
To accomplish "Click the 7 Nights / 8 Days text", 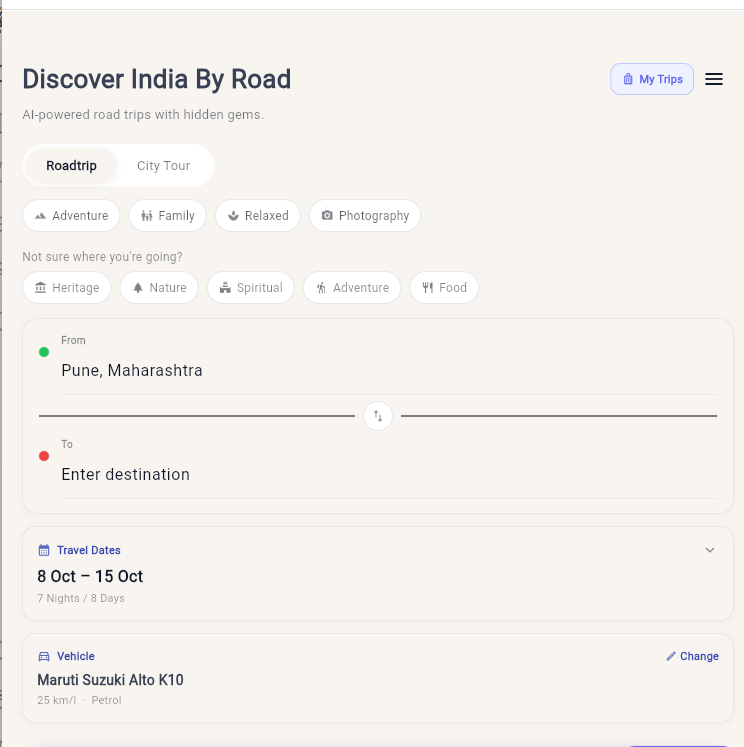I will (x=81, y=598).
